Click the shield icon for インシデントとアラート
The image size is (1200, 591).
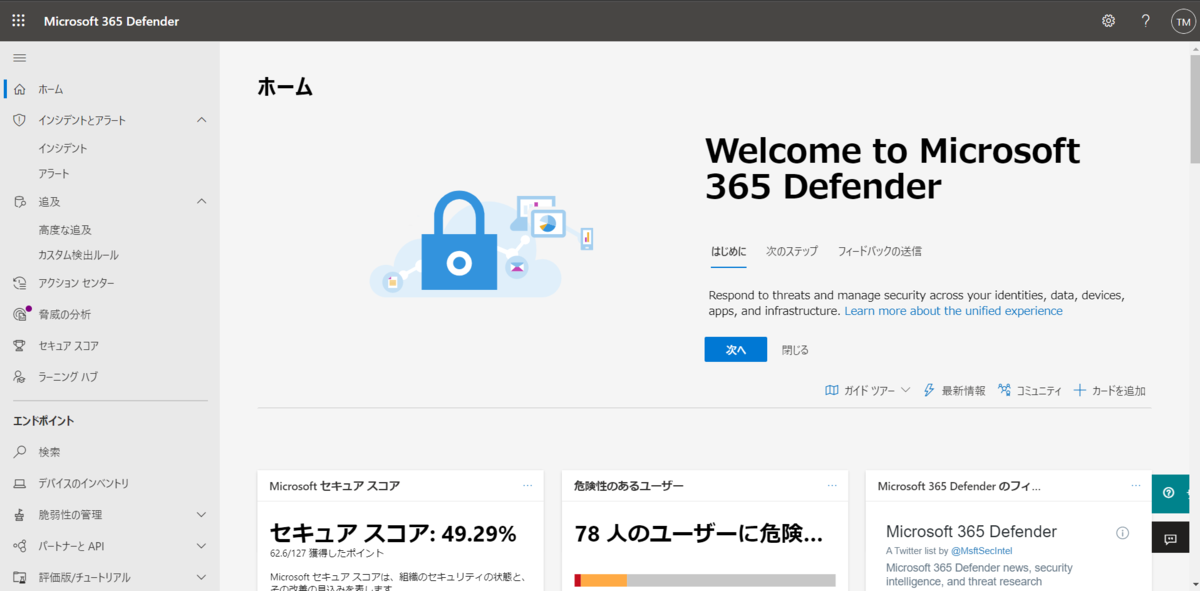click(x=20, y=120)
